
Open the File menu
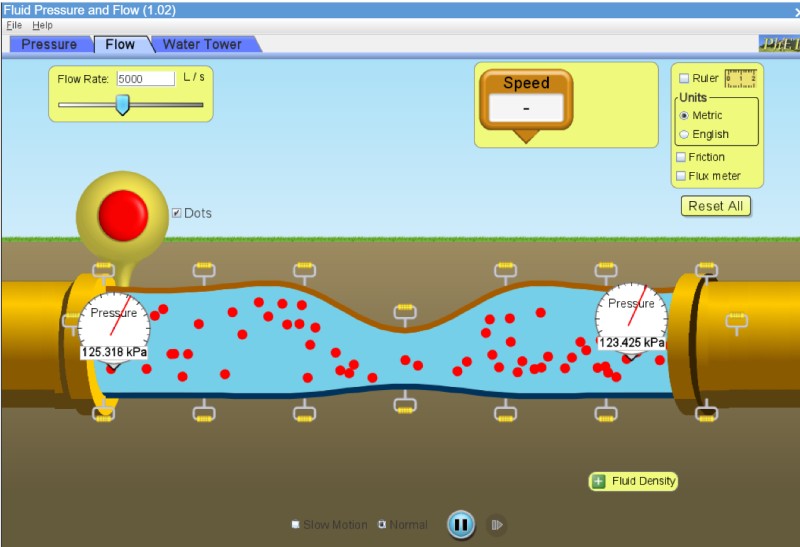click(x=14, y=25)
